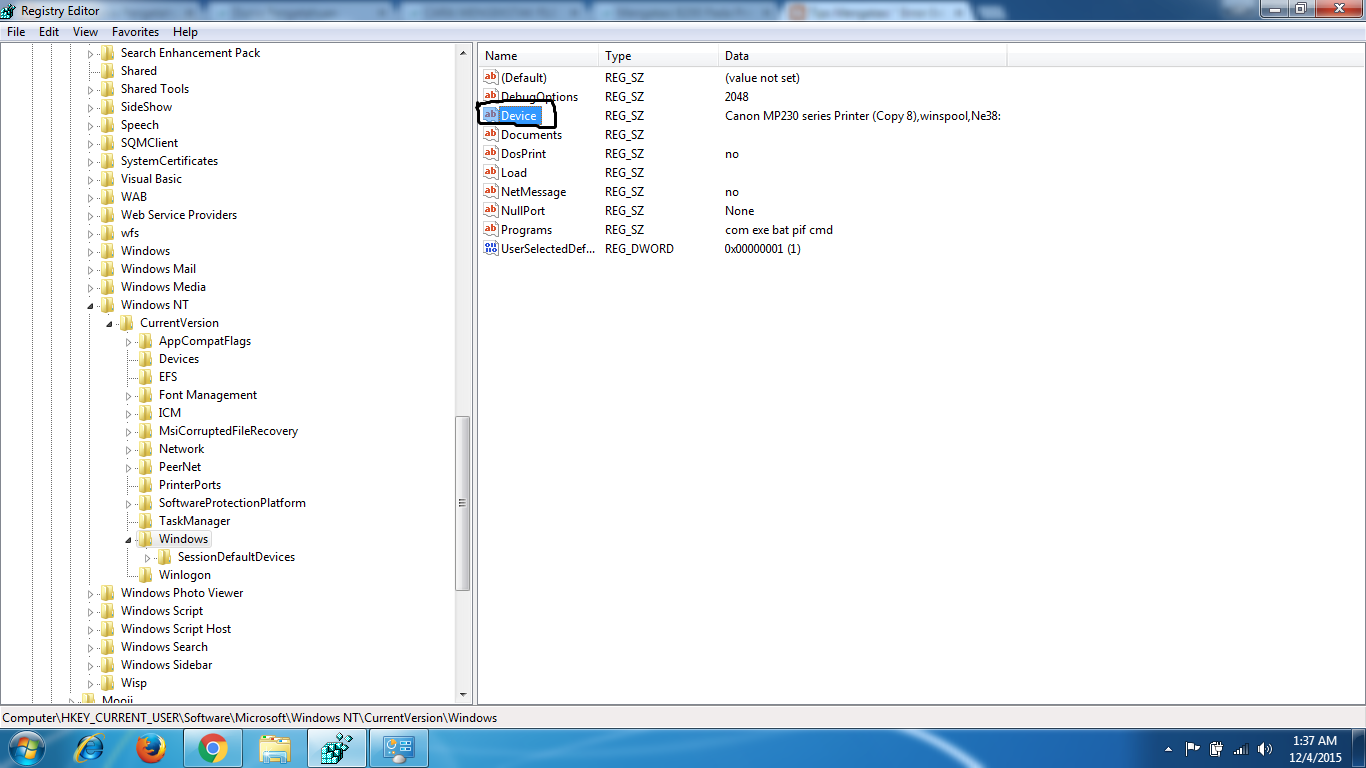Image resolution: width=1366 pixels, height=768 pixels.
Task: Open the Favorites menu
Action: pos(135,32)
